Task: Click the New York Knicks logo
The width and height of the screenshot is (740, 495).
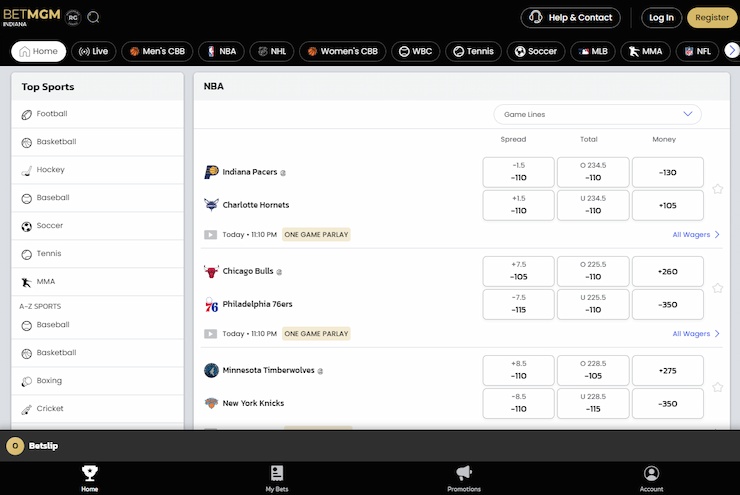Action: click(211, 403)
